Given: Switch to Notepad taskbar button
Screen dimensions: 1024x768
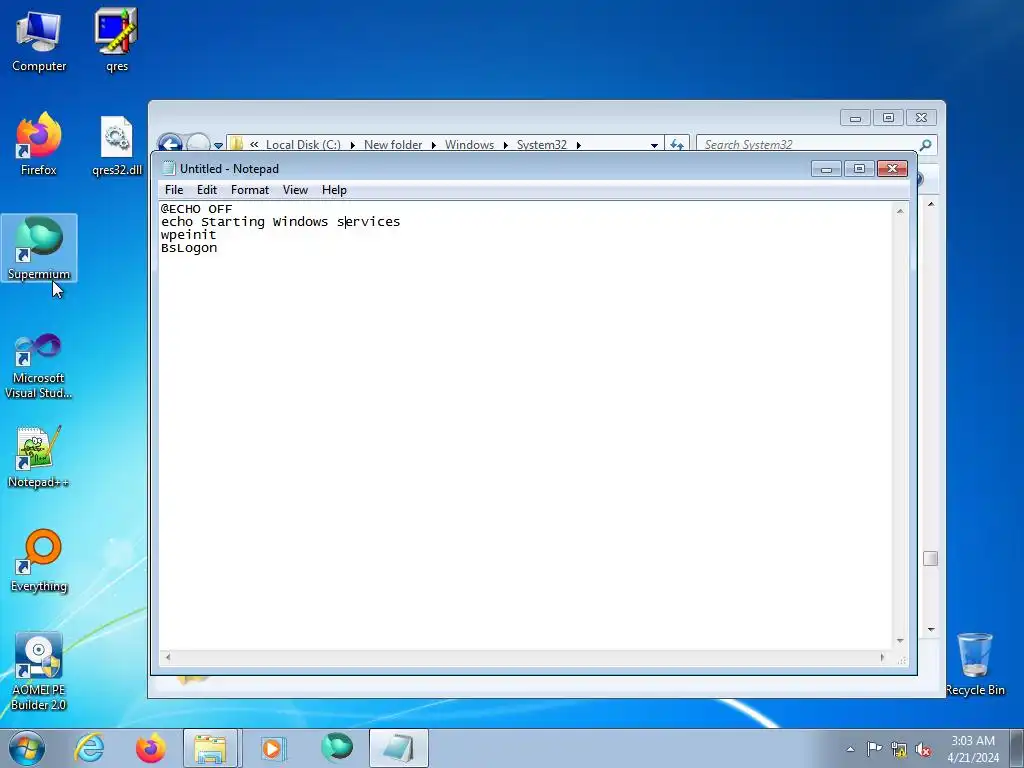Looking at the screenshot, I should coord(399,748).
